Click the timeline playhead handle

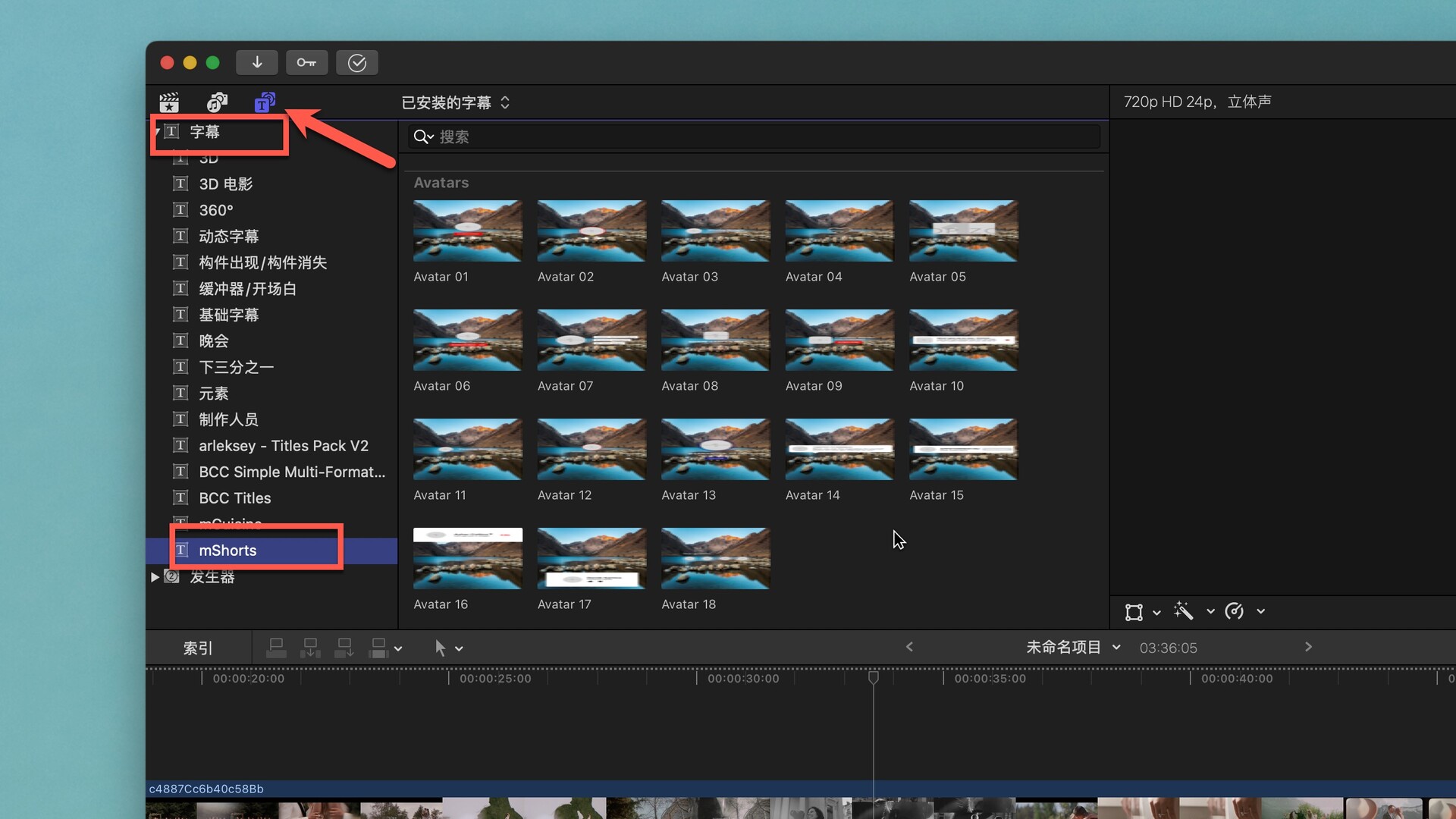click(x=874, y=677)
